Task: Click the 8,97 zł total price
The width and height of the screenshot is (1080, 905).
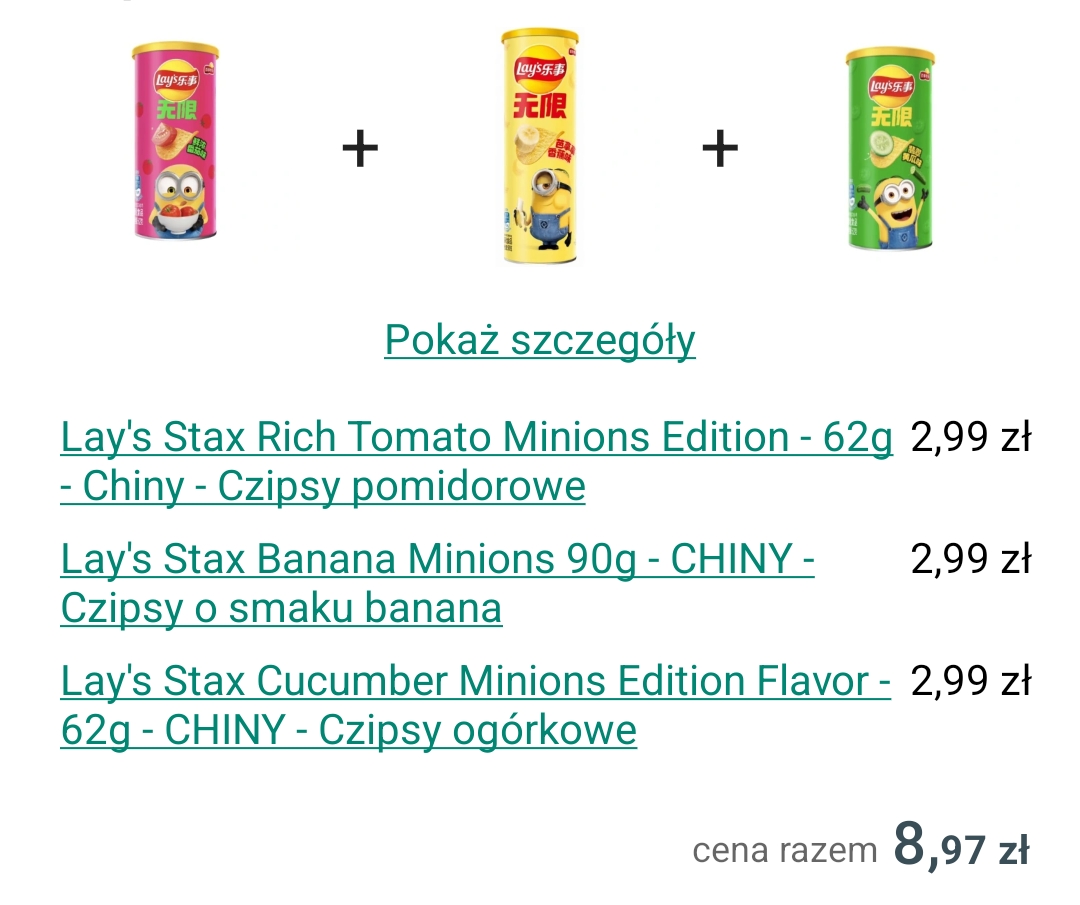Action: [961, 846]
